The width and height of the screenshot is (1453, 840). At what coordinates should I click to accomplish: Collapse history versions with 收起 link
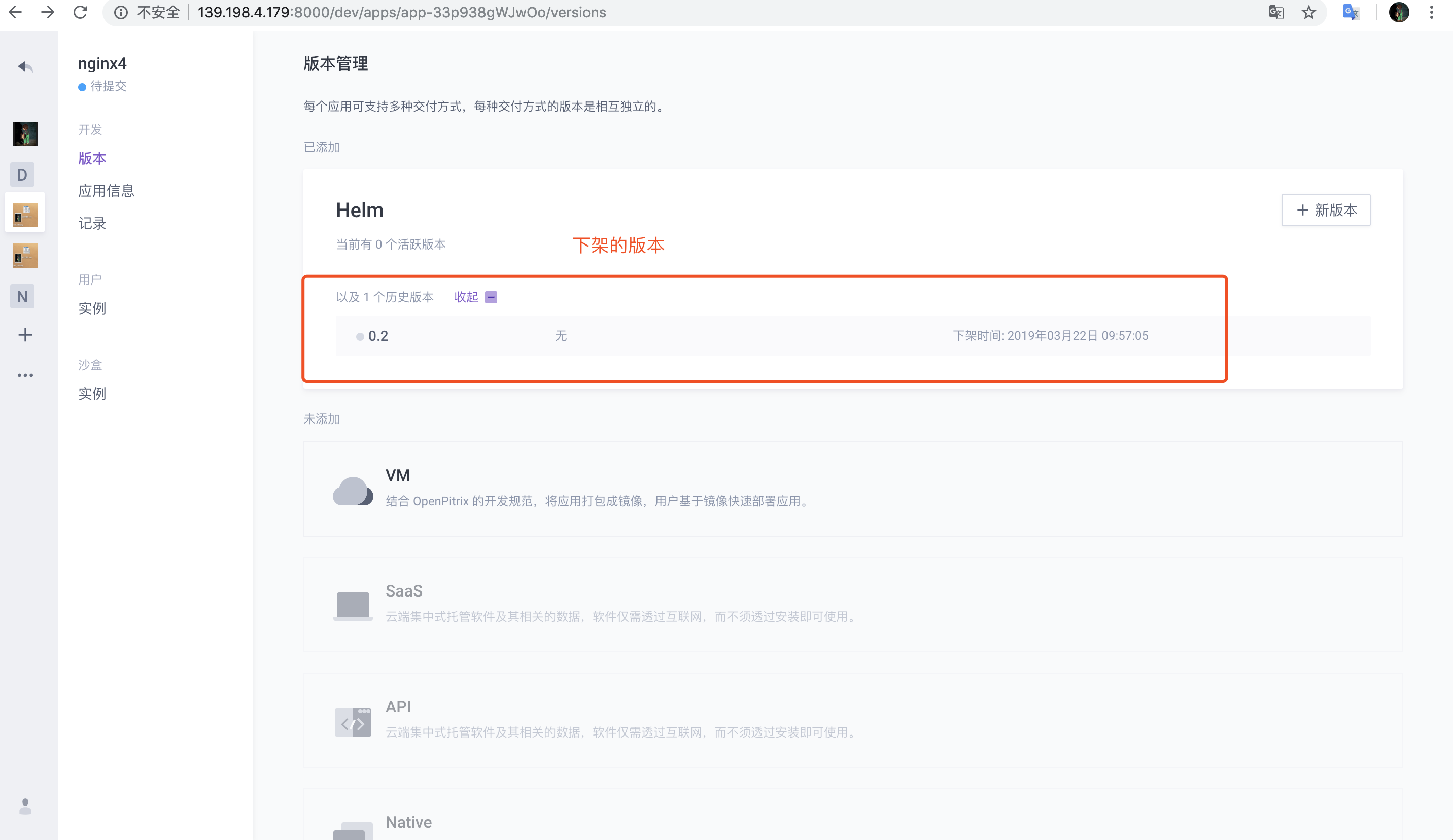(466, 297)
